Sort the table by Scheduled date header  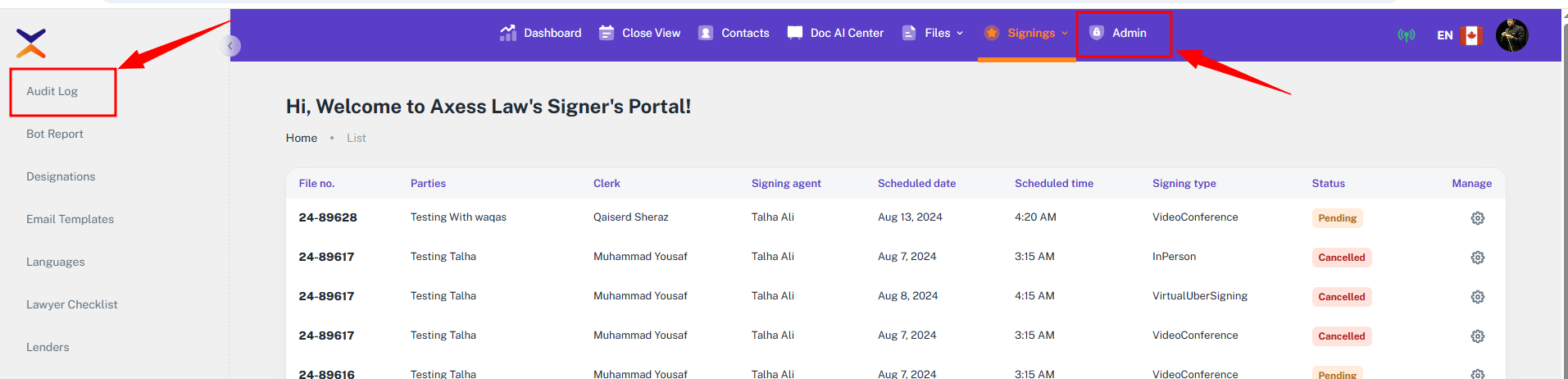pos(916,184)
